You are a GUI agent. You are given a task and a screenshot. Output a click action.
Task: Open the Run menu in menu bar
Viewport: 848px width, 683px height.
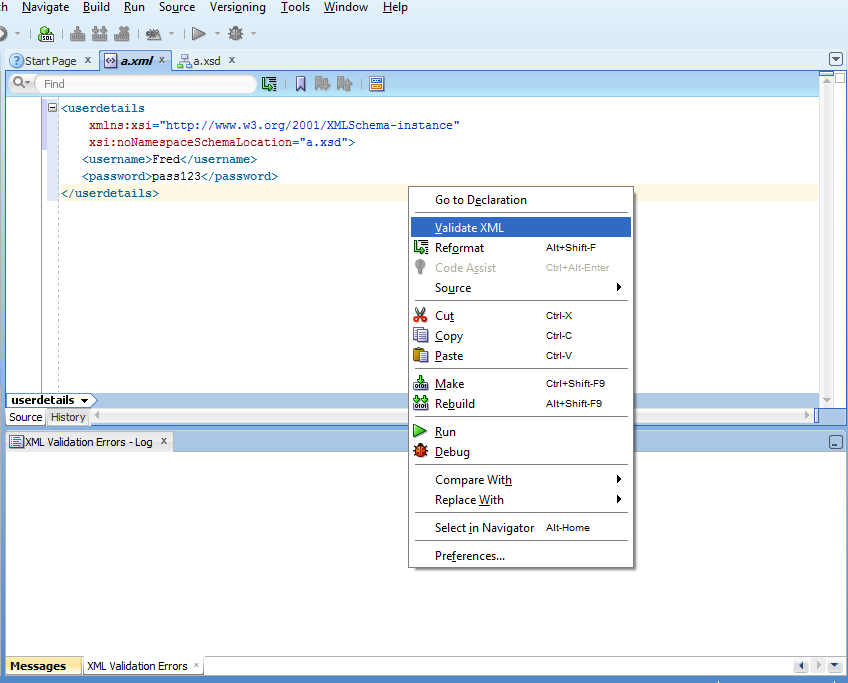pyautogui.click(x=134, y=8)
